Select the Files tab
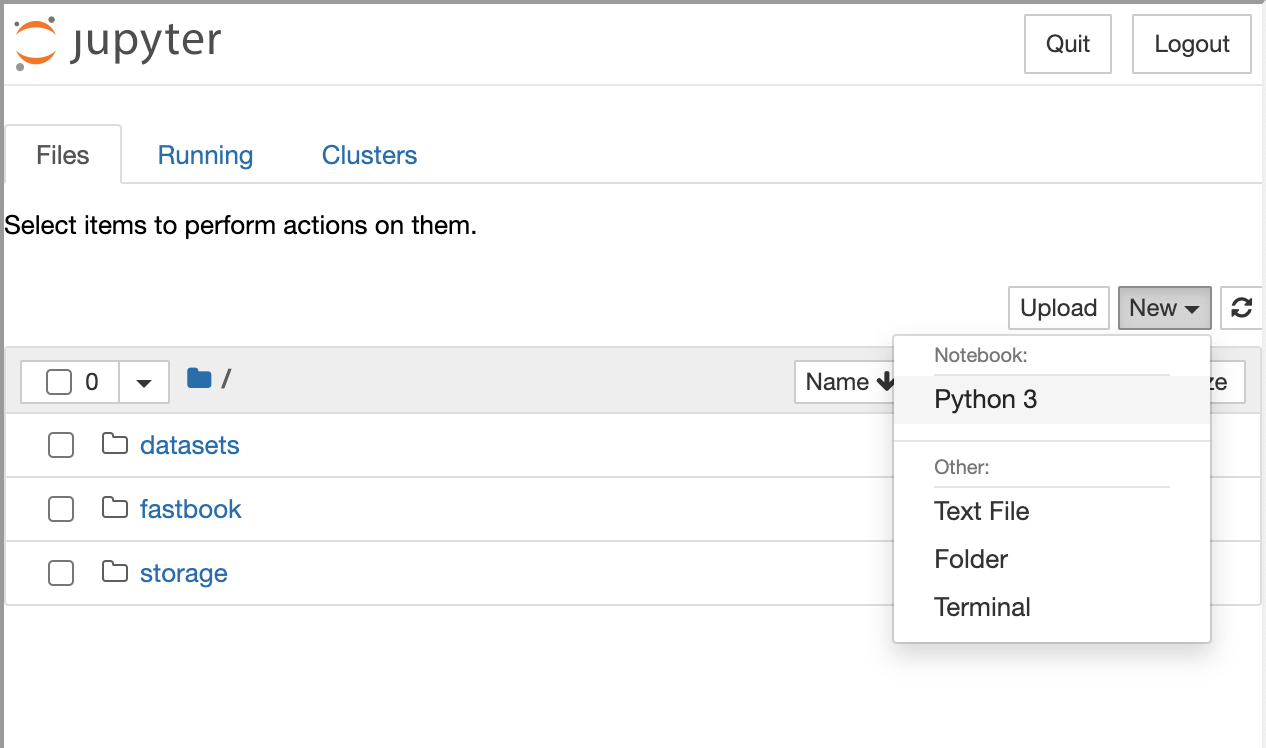Image resolution: width=1266 pixels, height=748 pixels. tap(63, 155)
